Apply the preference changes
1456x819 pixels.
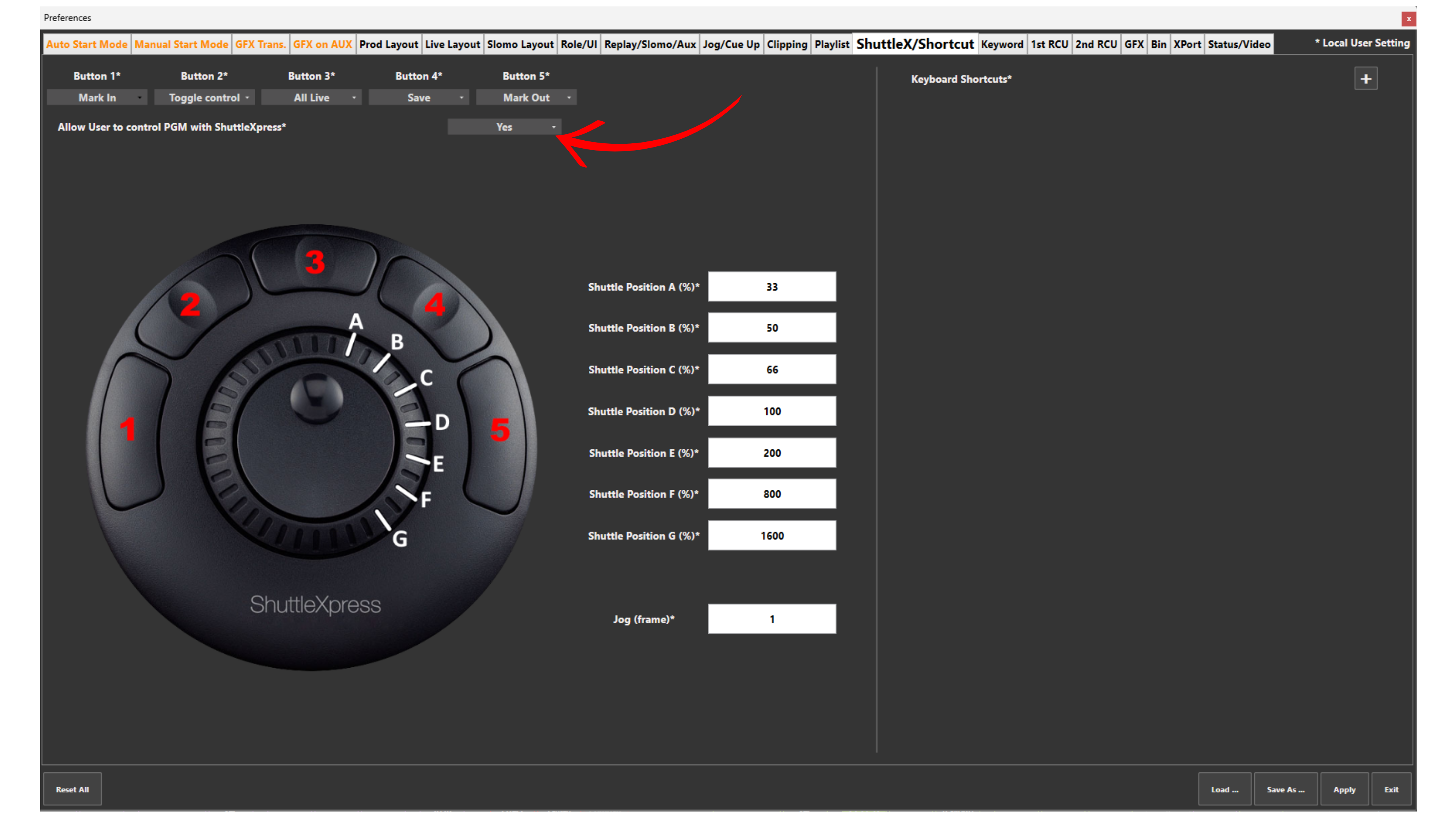(x=1345, y=789)
